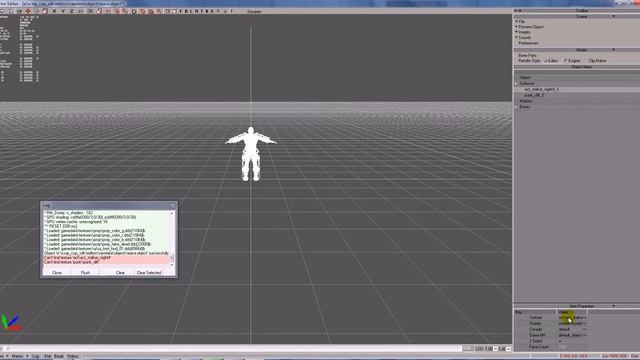Open the File menu in right panel
The image size is (640, 360).
click(x=522, y=21)
